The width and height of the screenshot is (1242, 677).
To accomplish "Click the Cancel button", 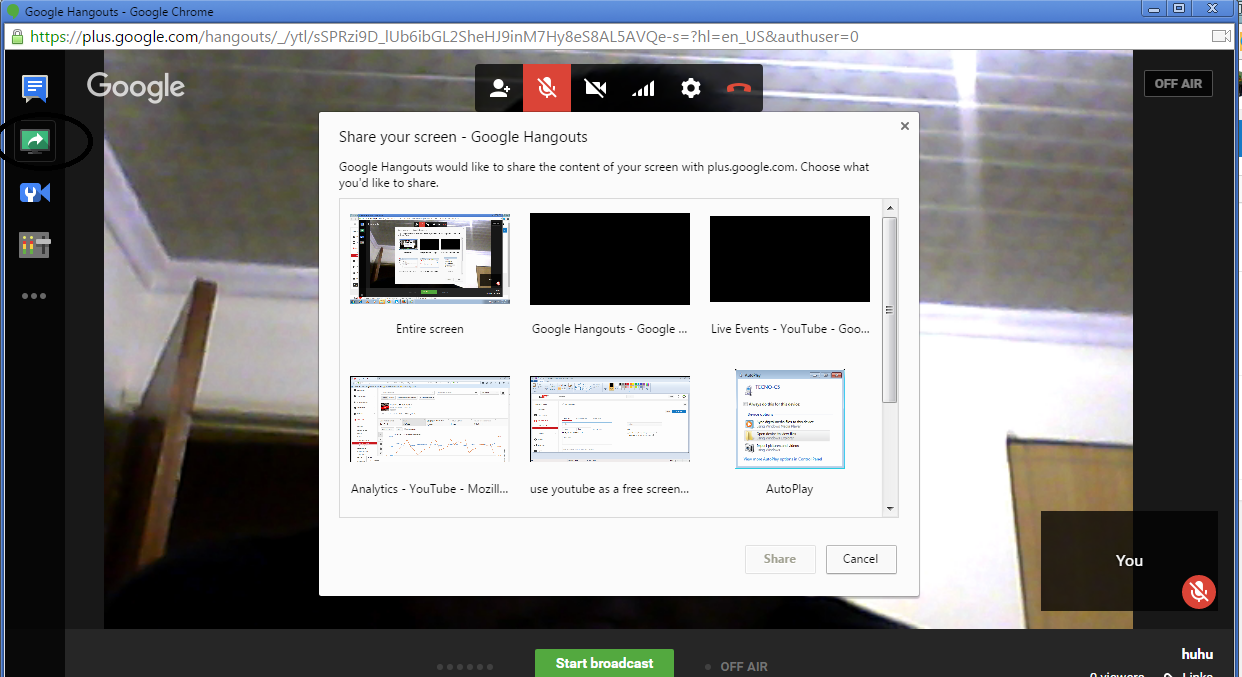I will tap(861, 559).
